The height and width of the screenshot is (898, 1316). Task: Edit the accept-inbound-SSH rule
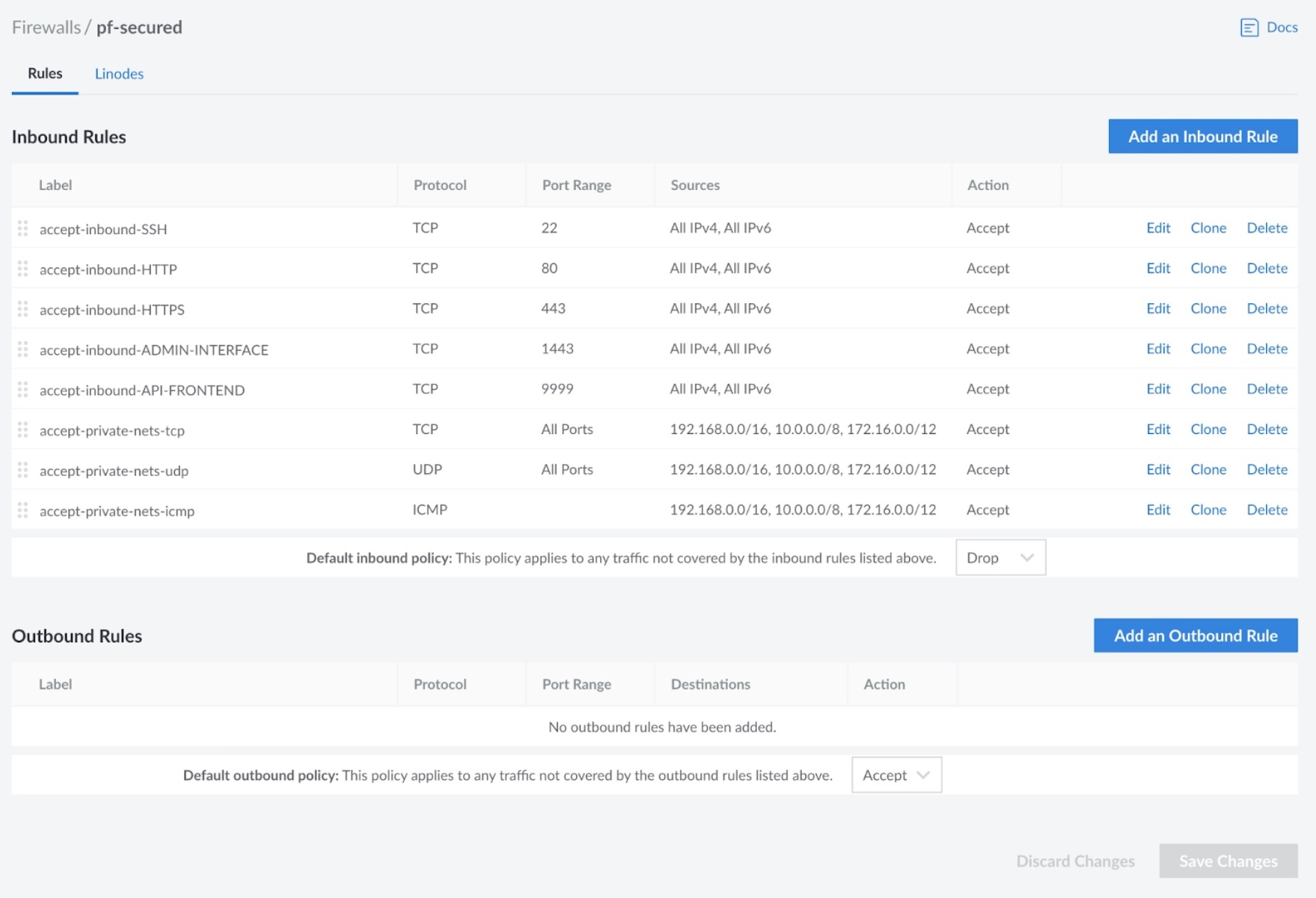1157,228
